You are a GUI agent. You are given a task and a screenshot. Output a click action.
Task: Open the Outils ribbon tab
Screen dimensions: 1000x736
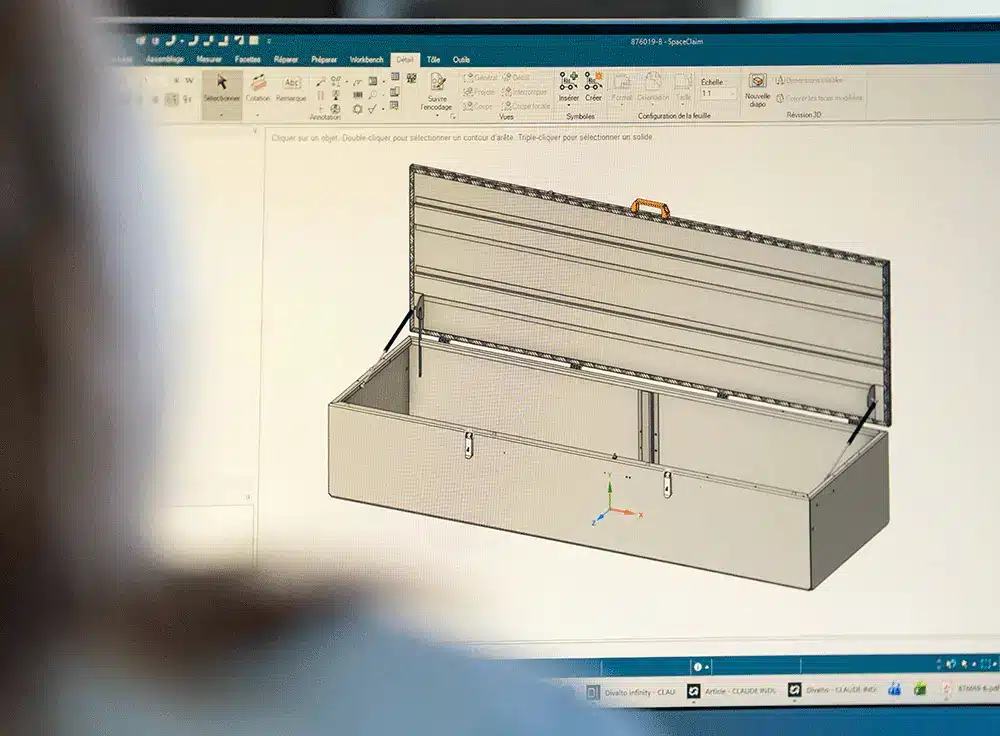[461, 59]
